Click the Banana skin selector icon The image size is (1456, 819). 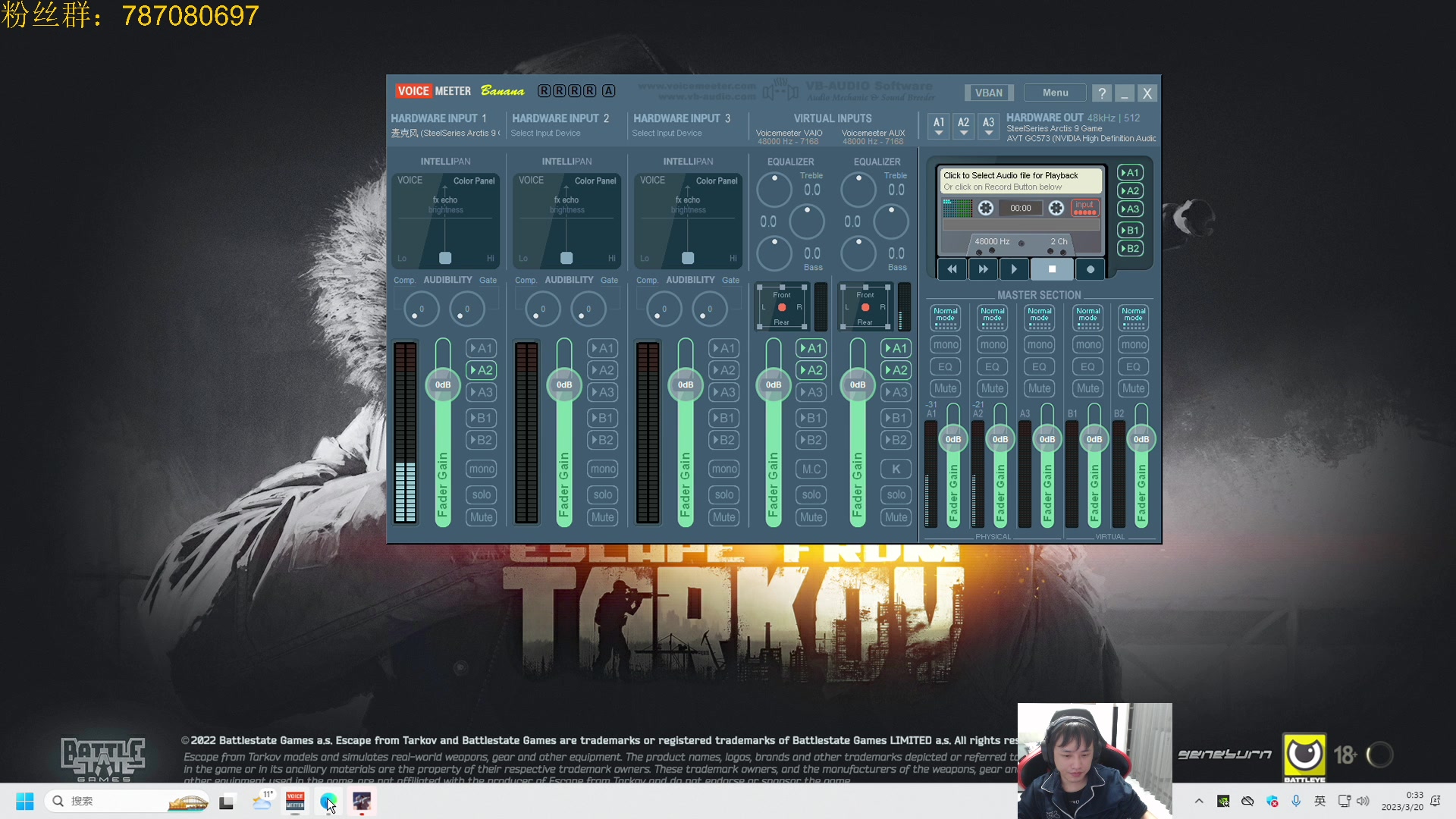501,90
